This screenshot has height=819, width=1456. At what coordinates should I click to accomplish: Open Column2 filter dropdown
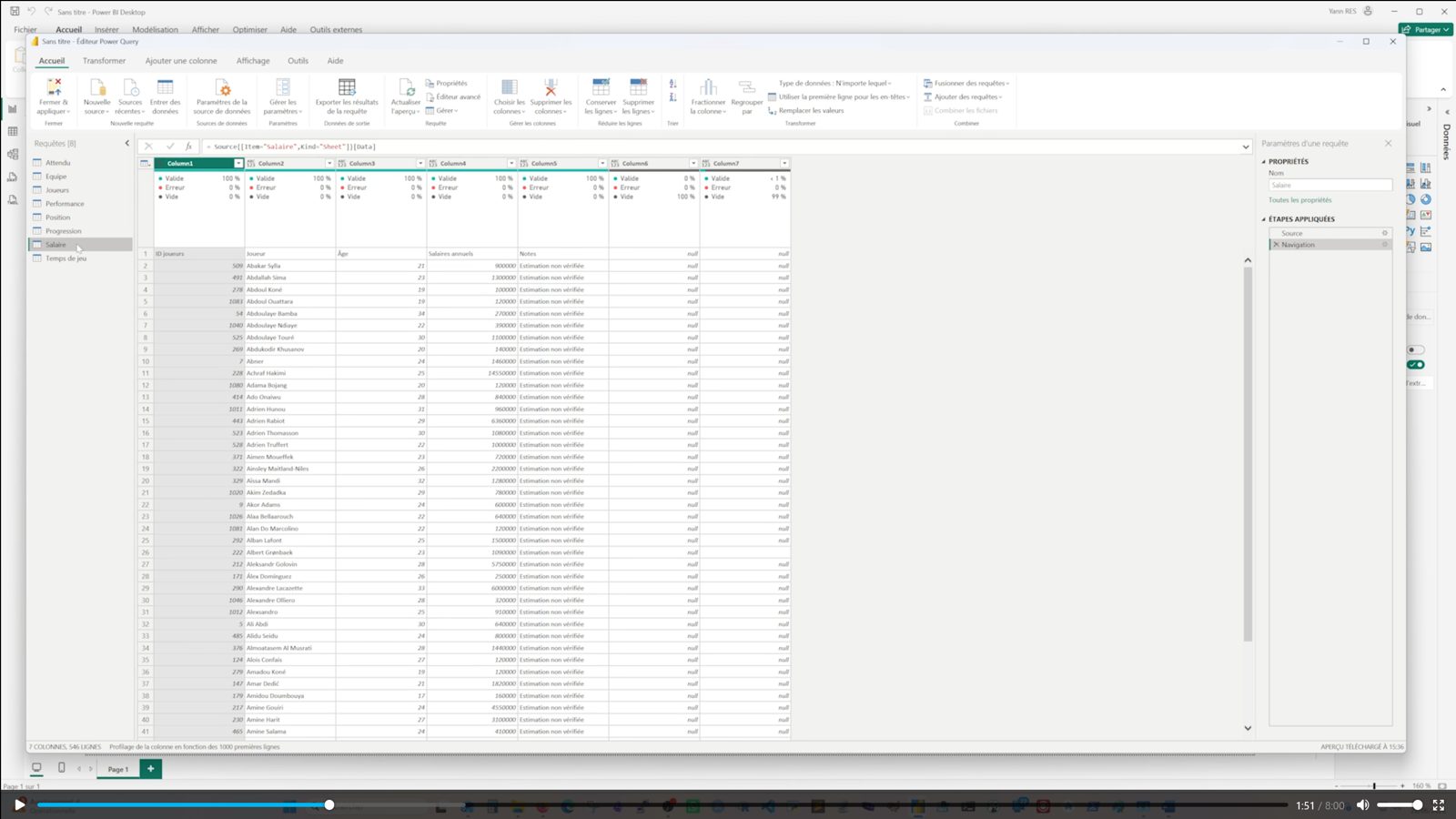[x=329, y=164]
